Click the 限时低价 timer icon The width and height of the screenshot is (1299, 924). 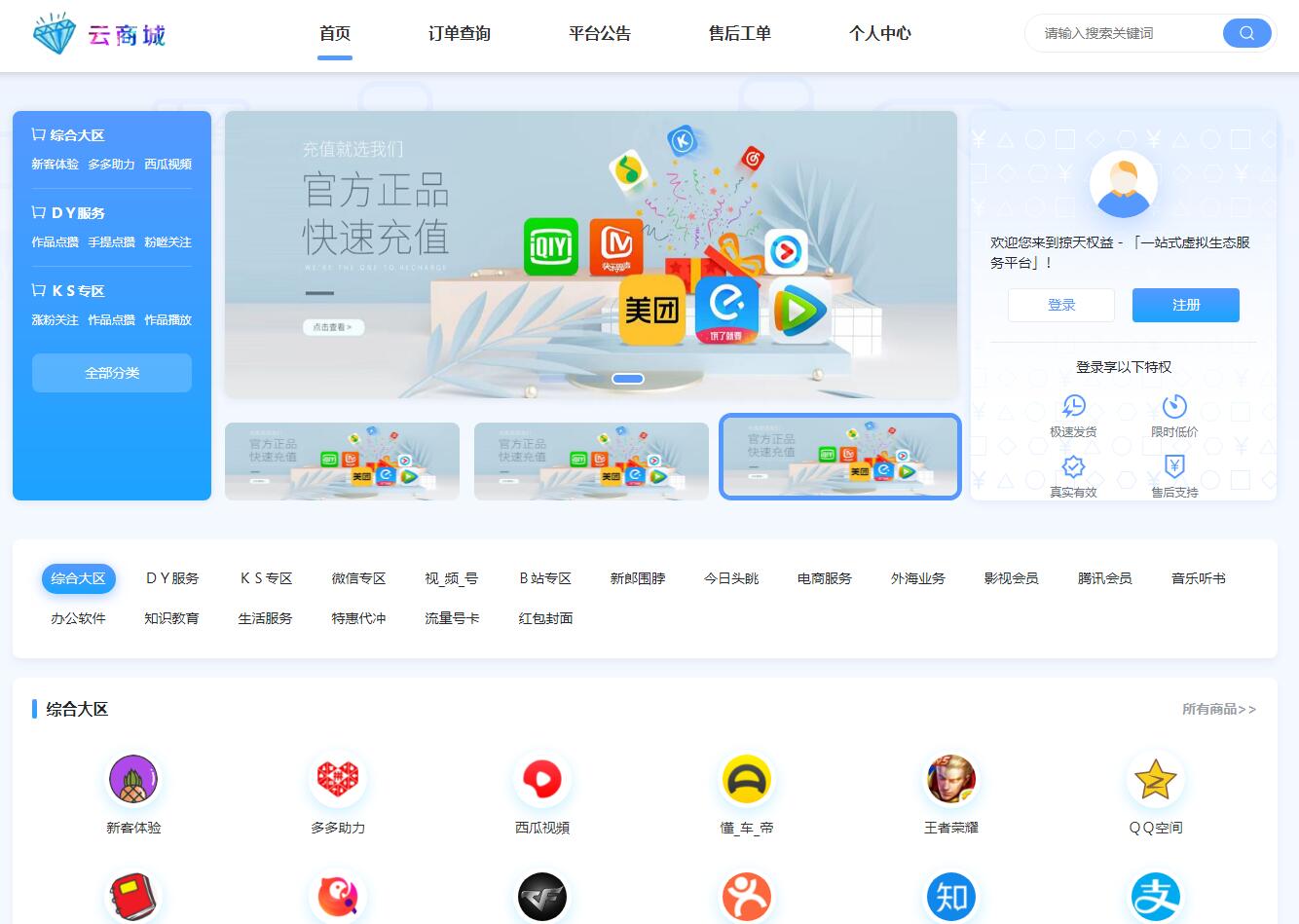[1174, 406]
